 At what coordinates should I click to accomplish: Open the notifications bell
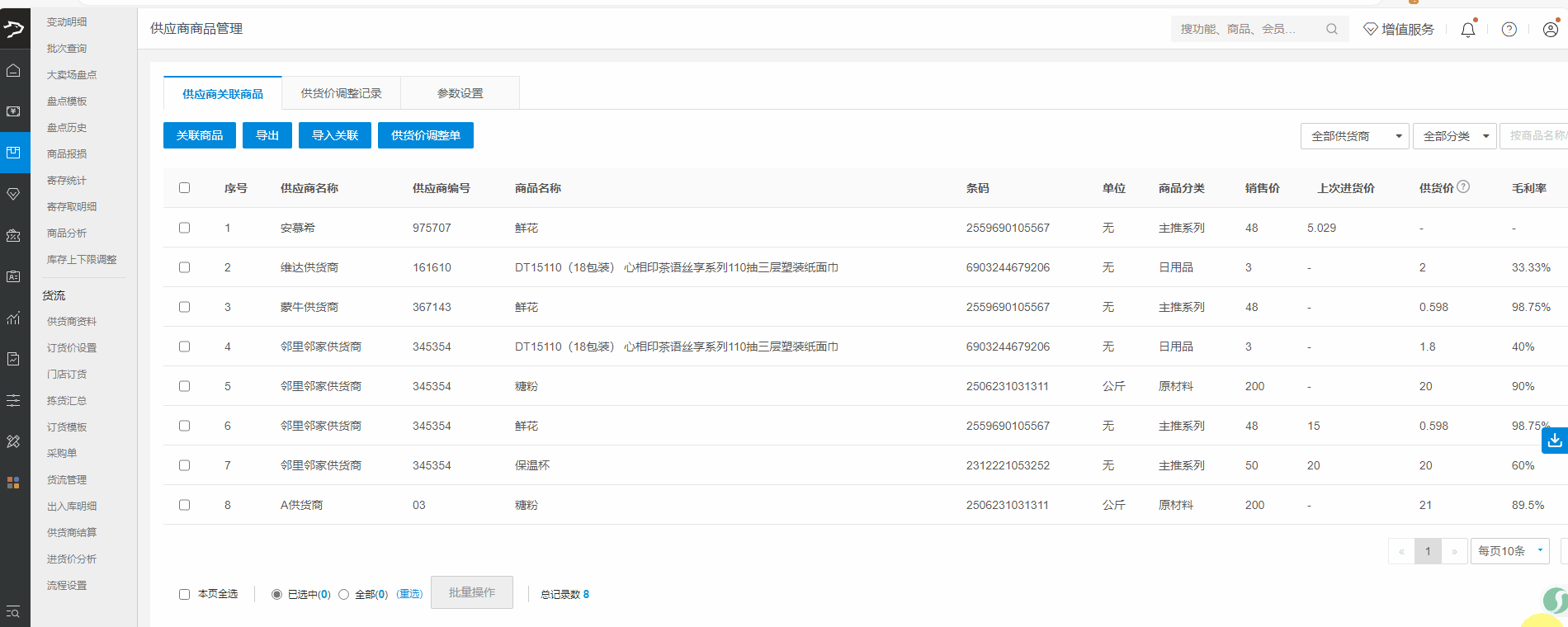pos(1468,29)
